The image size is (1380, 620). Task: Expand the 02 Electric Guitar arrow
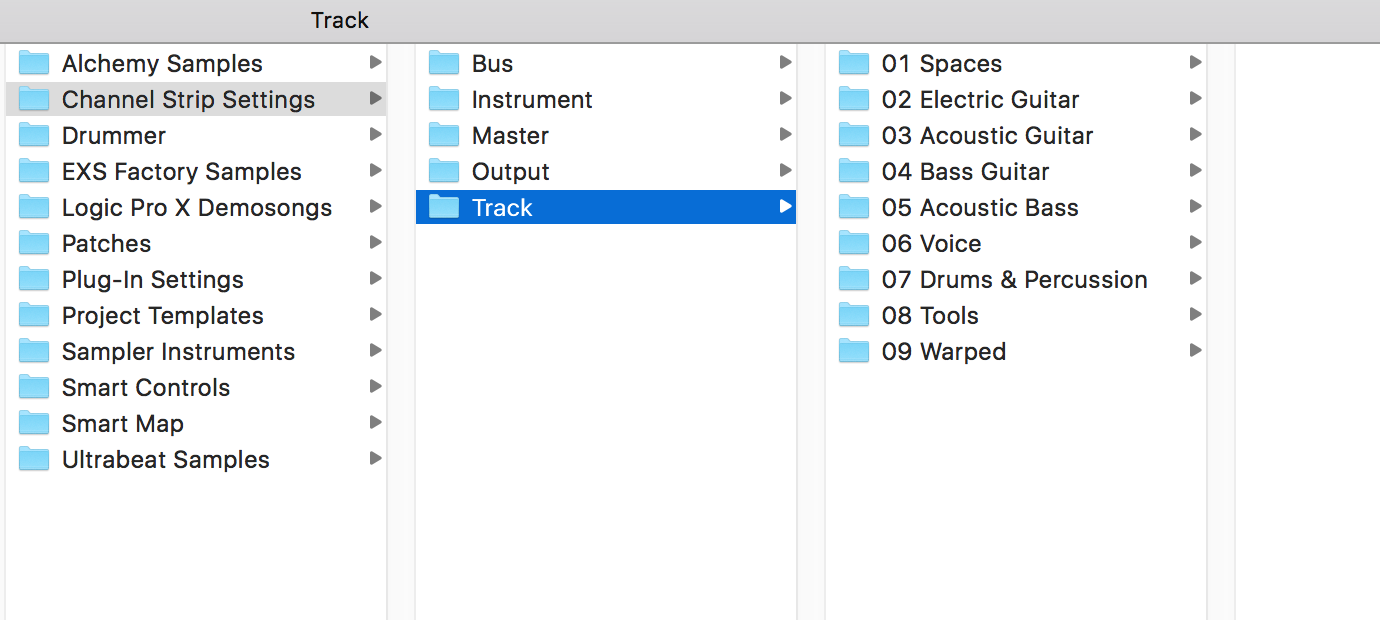[1195, 99]
